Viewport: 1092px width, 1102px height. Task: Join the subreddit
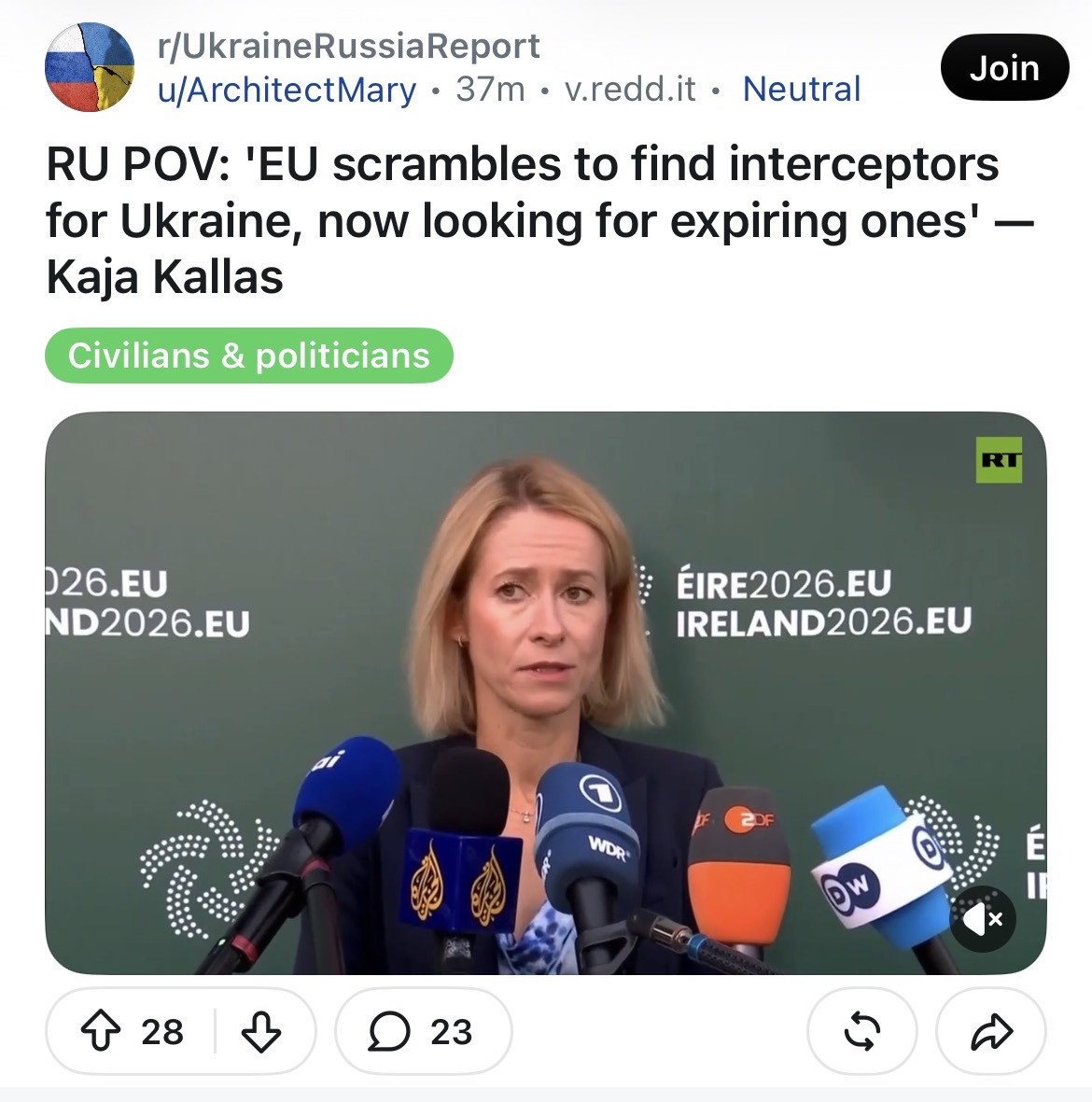tap(1005, 67)
